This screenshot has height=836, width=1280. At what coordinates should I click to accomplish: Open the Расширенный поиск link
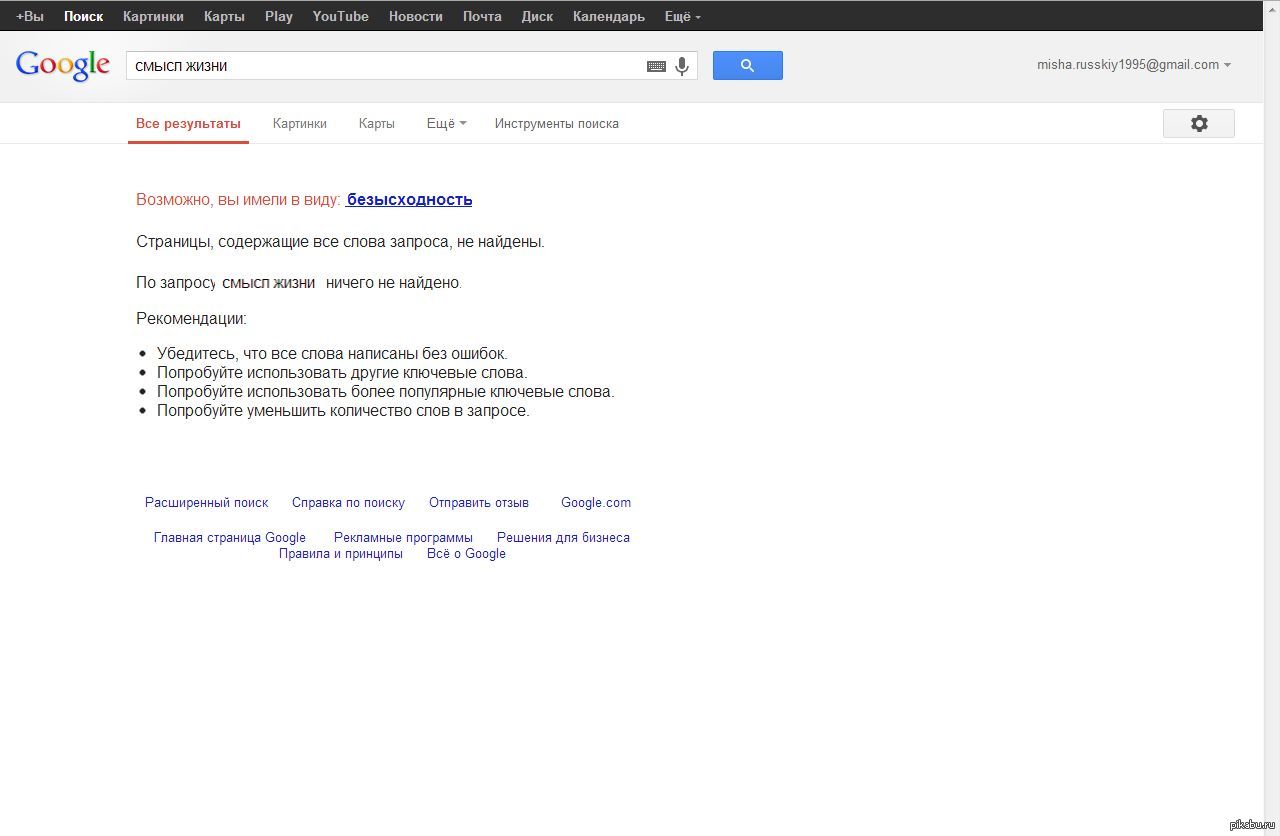(206, 503)
